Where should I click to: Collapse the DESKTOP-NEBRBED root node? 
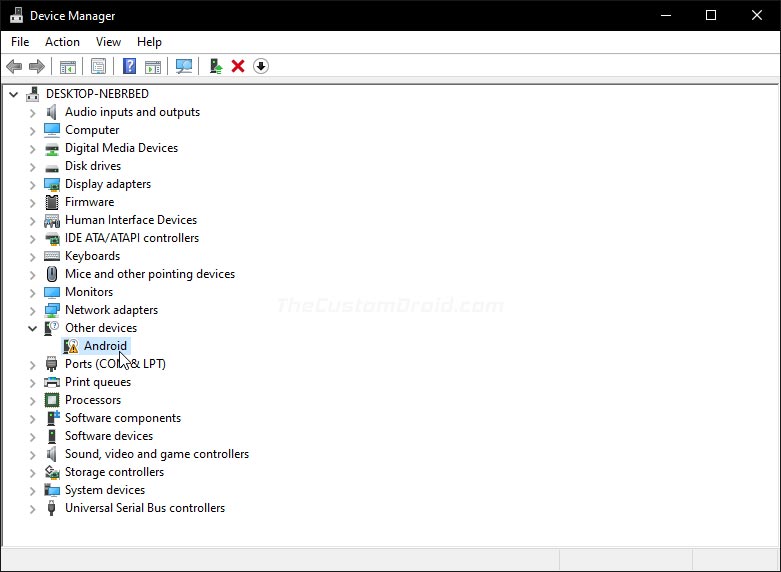[13, 94]
